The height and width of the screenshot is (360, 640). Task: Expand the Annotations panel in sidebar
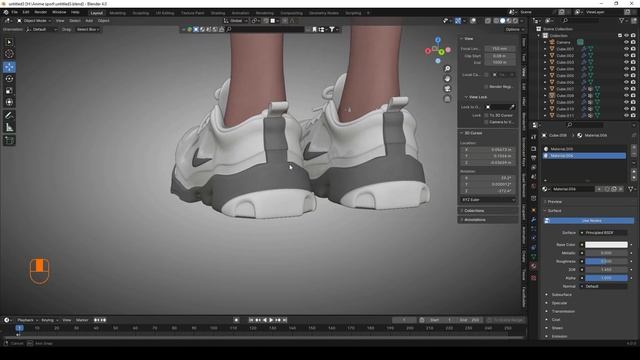(475, 220)
